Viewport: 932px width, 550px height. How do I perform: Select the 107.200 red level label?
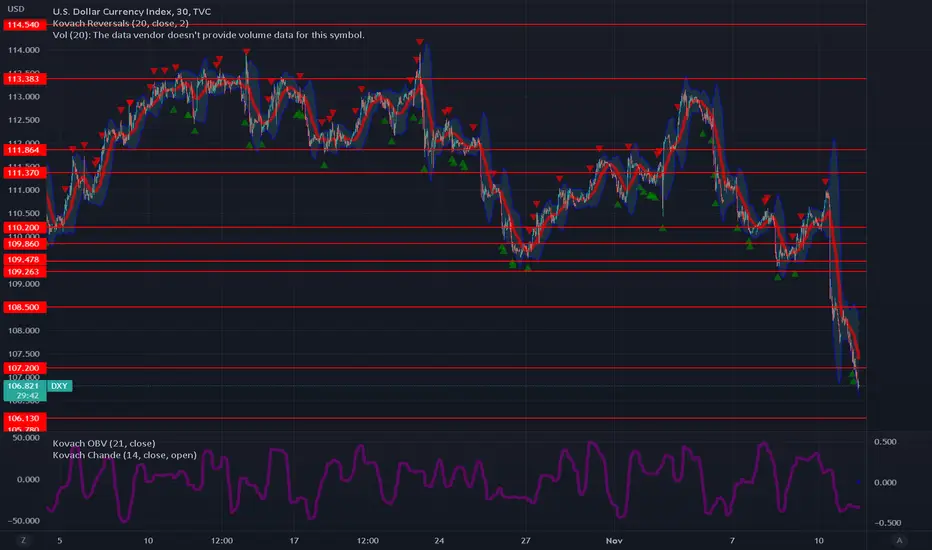click(x=24, y=368)
